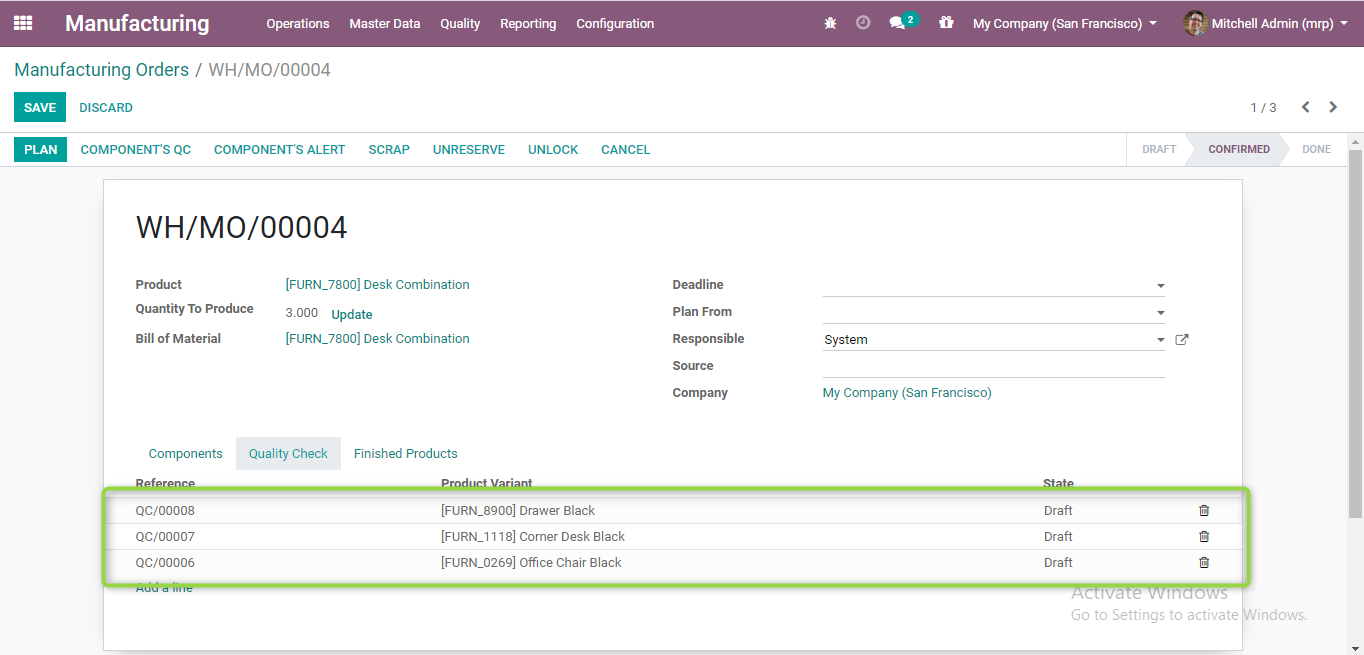Open Manufacturing Orders breadcrumb
The width and height of the screenshot is (1364, 655).
click(x=102, y=70)
